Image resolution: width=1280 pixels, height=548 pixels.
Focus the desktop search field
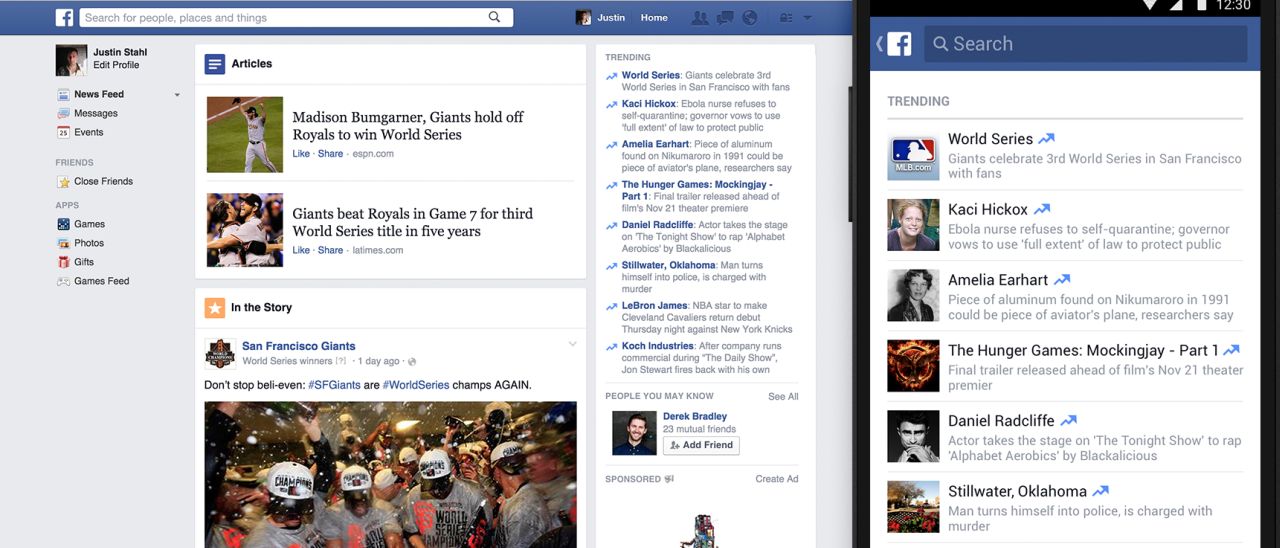pos(296,17)
